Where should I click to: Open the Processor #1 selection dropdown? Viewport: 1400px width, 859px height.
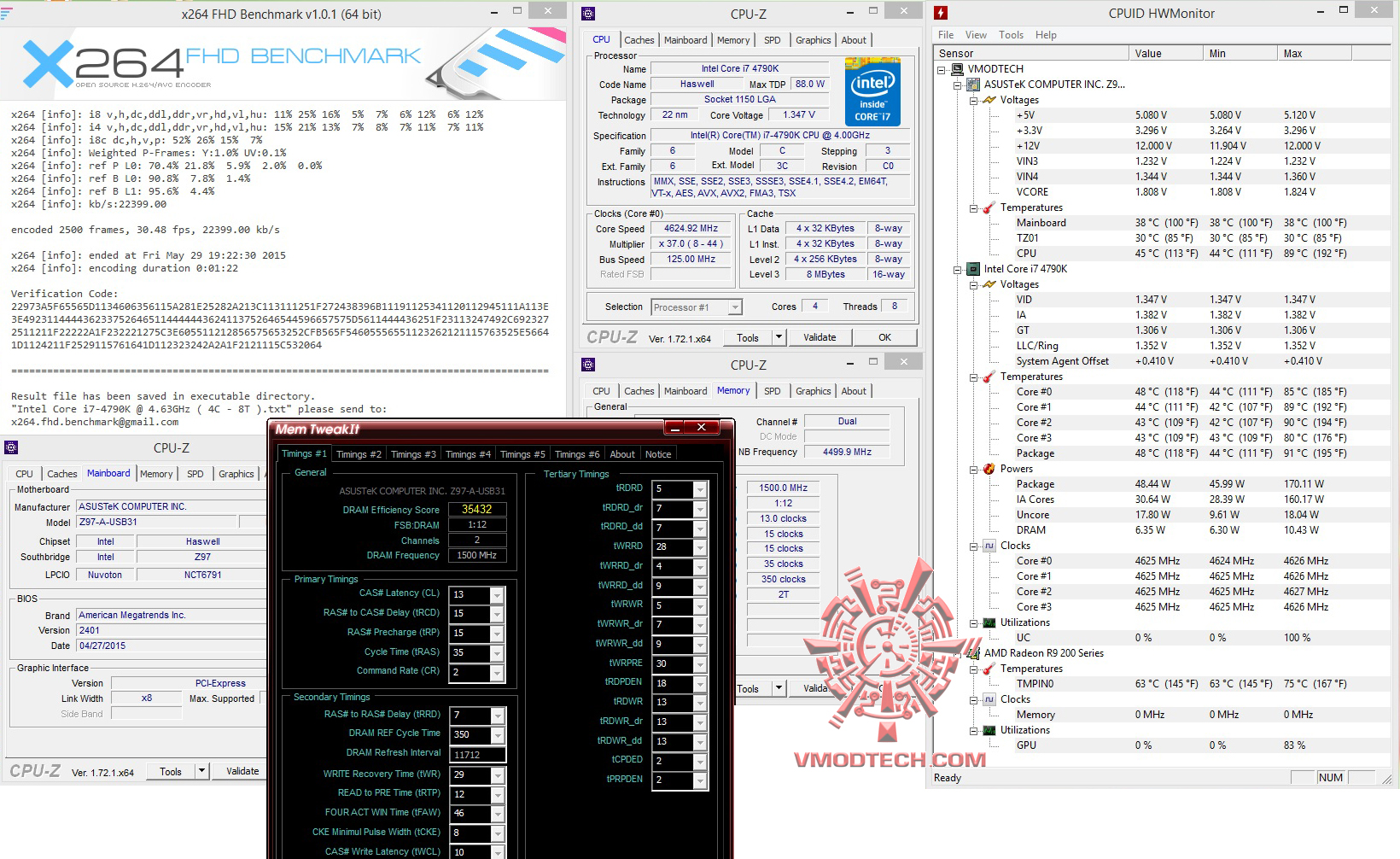click(x=735, y=307)
